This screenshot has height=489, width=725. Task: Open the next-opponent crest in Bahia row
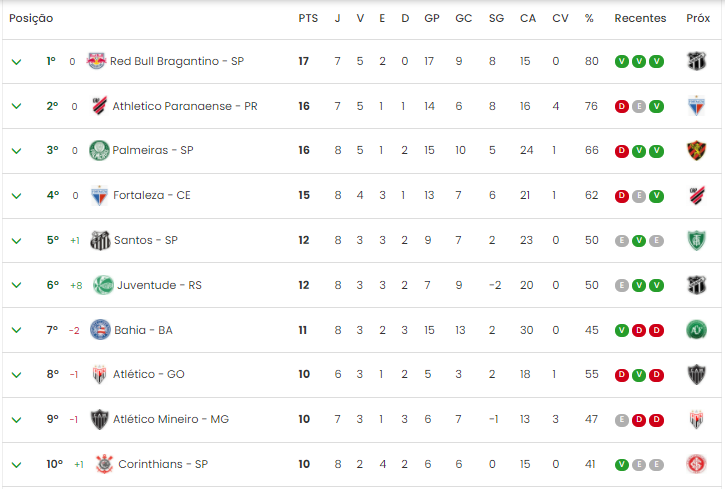[696, 330]
